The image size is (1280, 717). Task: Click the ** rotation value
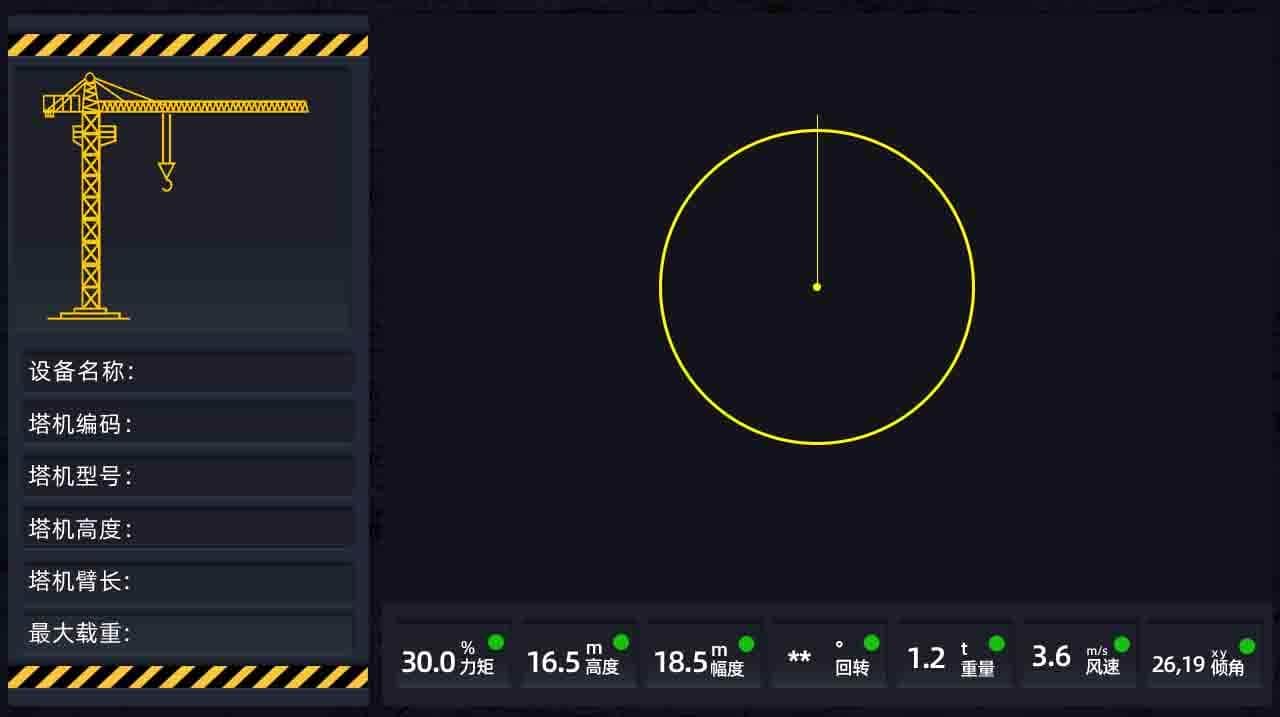click(x=799, y=658)
